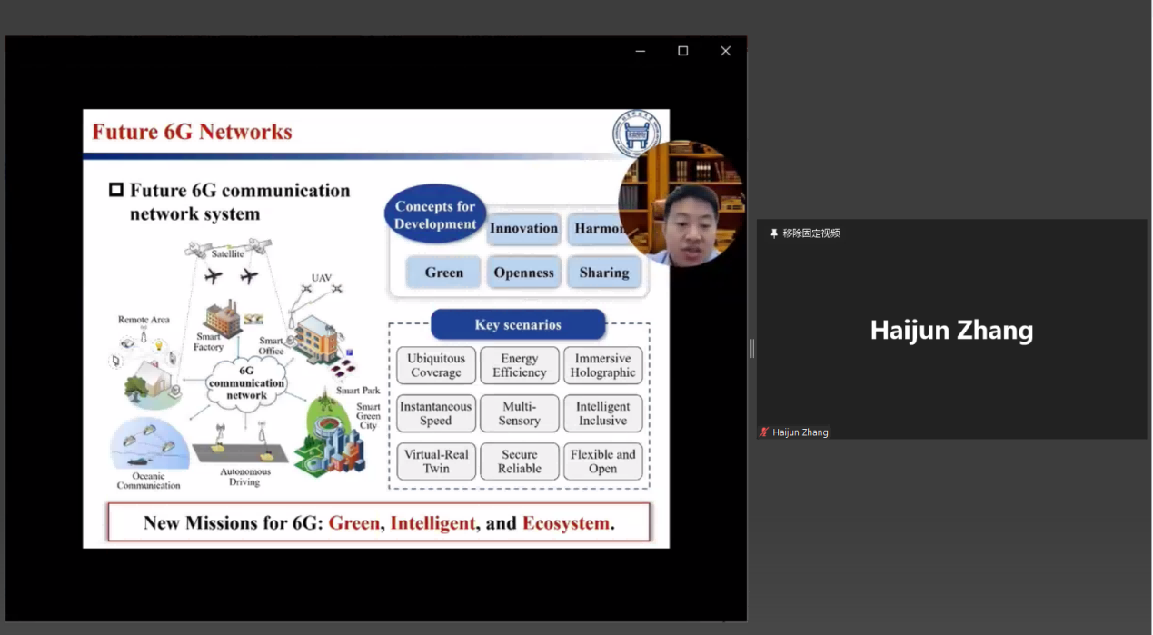This screenshot has width=1153, height=635.
Task: Click the 移除固定视频 unpin video button
Action: tap(804, 233)
